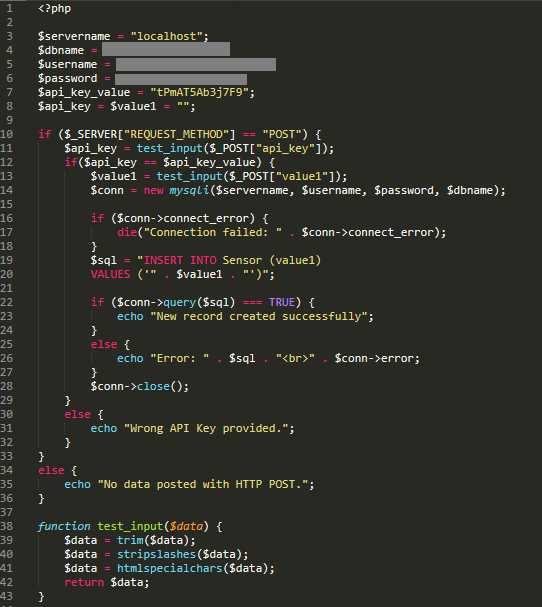The width and height of the screenshot is (542, 607).
Task: Click line number 21 in the gutter
Action: (7, 288)
